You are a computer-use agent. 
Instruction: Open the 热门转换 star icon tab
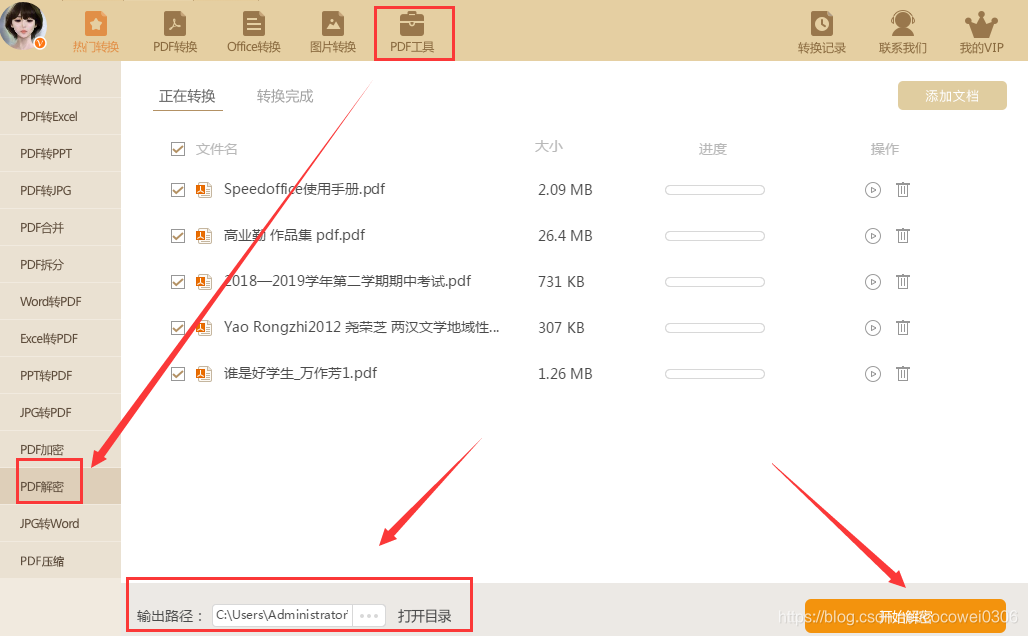pos(96,31)
